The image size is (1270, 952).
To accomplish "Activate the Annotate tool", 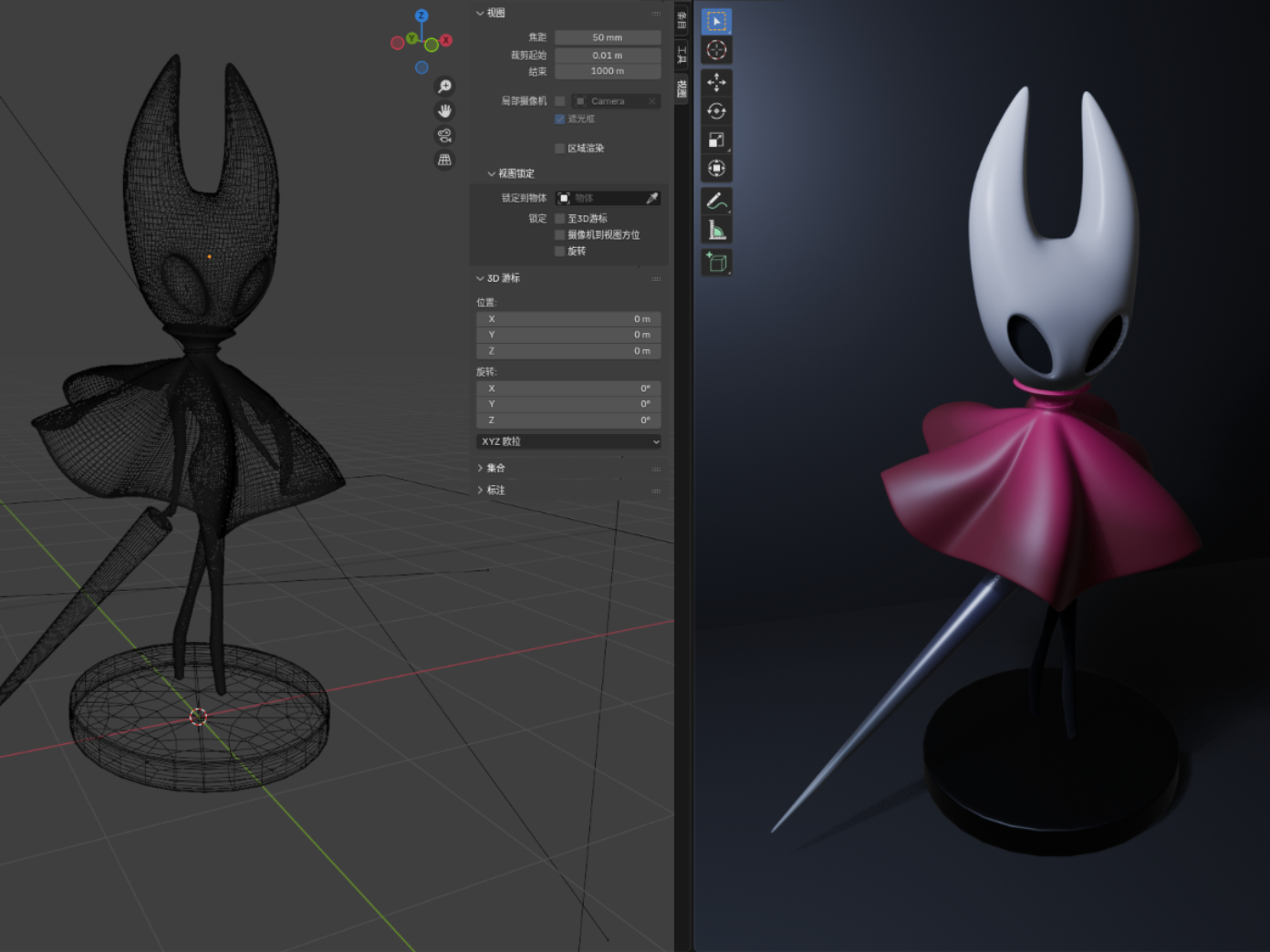I will (x=716, y=202).
